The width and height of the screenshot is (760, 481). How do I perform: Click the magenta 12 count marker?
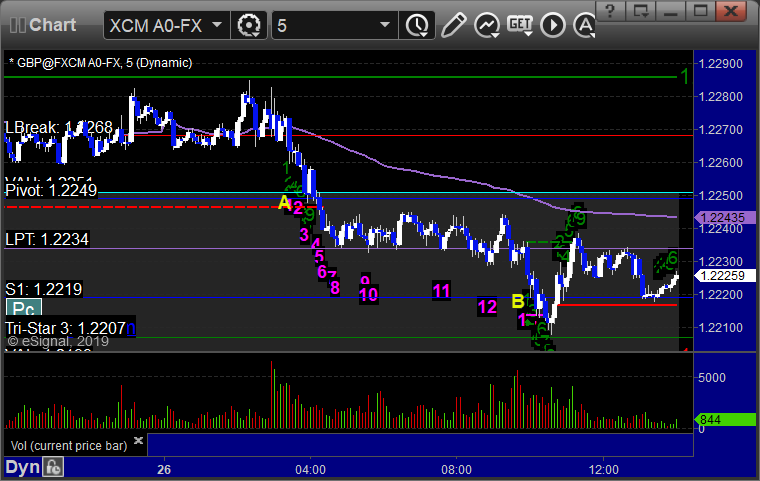[487, 307]
